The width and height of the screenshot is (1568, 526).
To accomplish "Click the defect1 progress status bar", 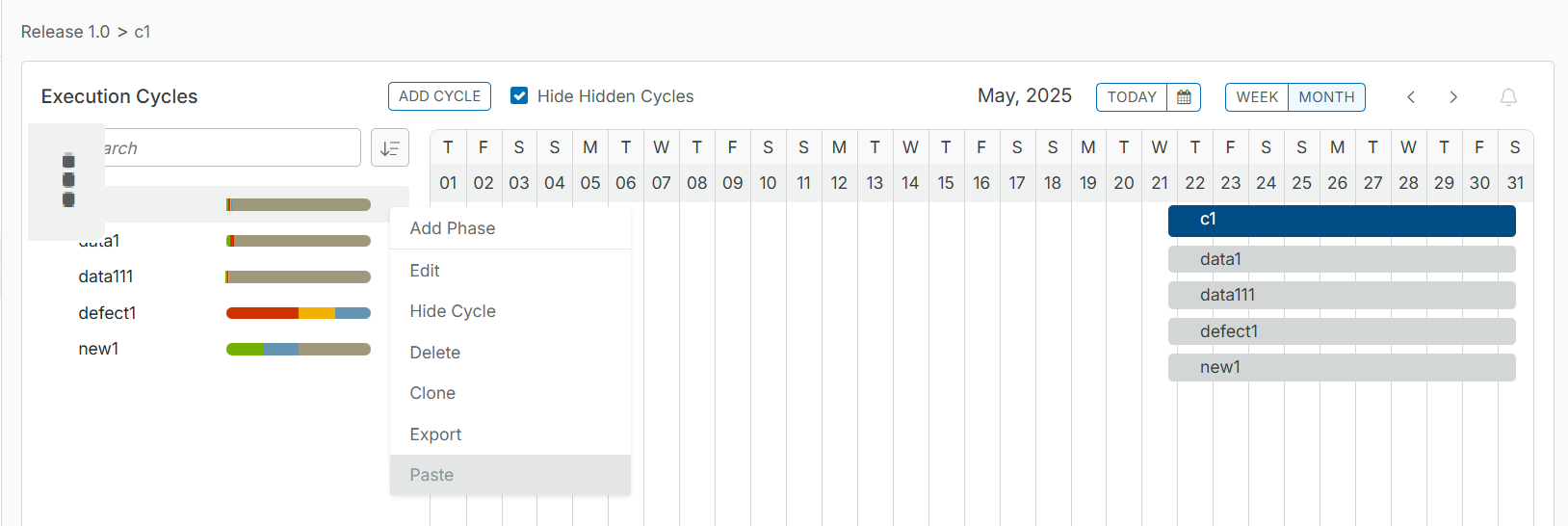I will [x=299, y=313].
